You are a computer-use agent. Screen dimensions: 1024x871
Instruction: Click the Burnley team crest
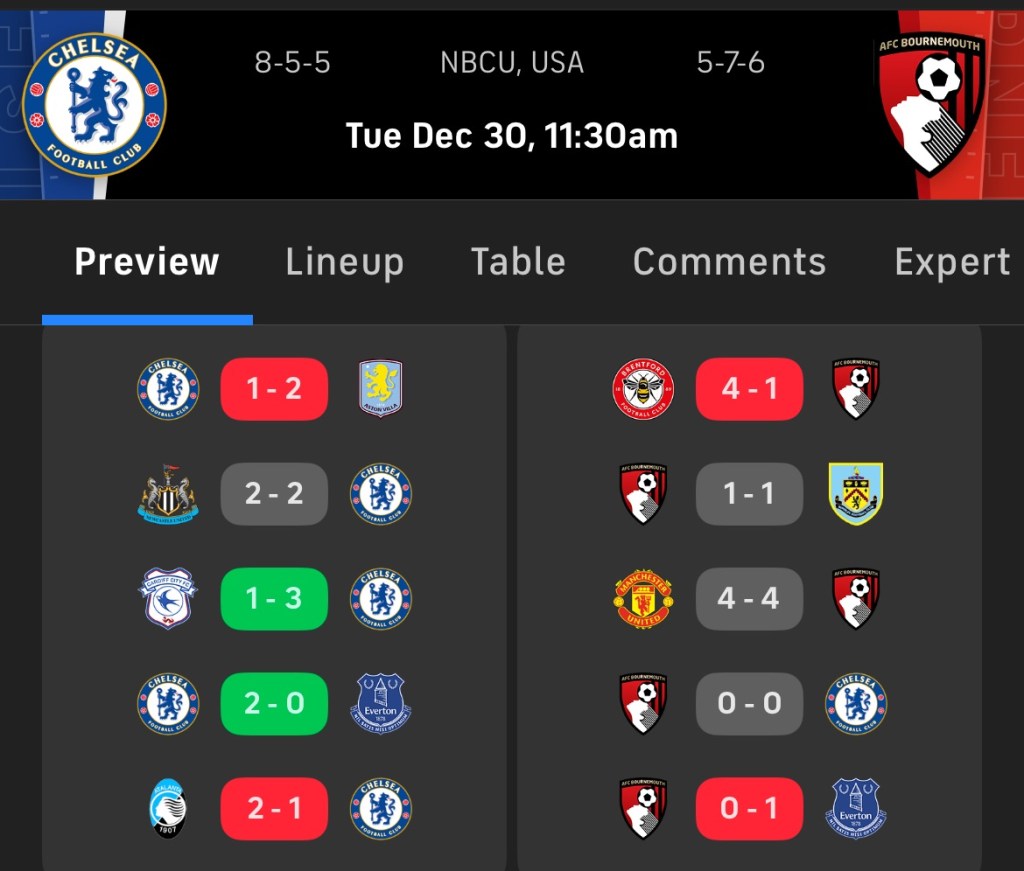856,494
